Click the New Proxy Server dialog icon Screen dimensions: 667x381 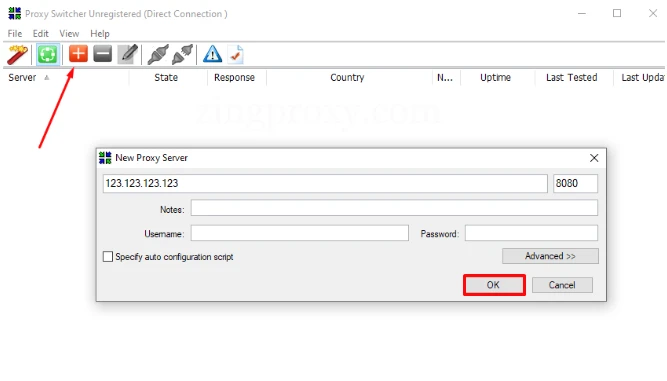[105, 158]
